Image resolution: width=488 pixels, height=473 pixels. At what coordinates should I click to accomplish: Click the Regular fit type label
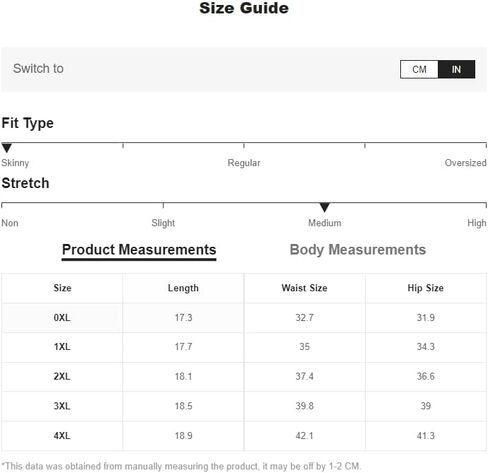[x=244, y=163]
